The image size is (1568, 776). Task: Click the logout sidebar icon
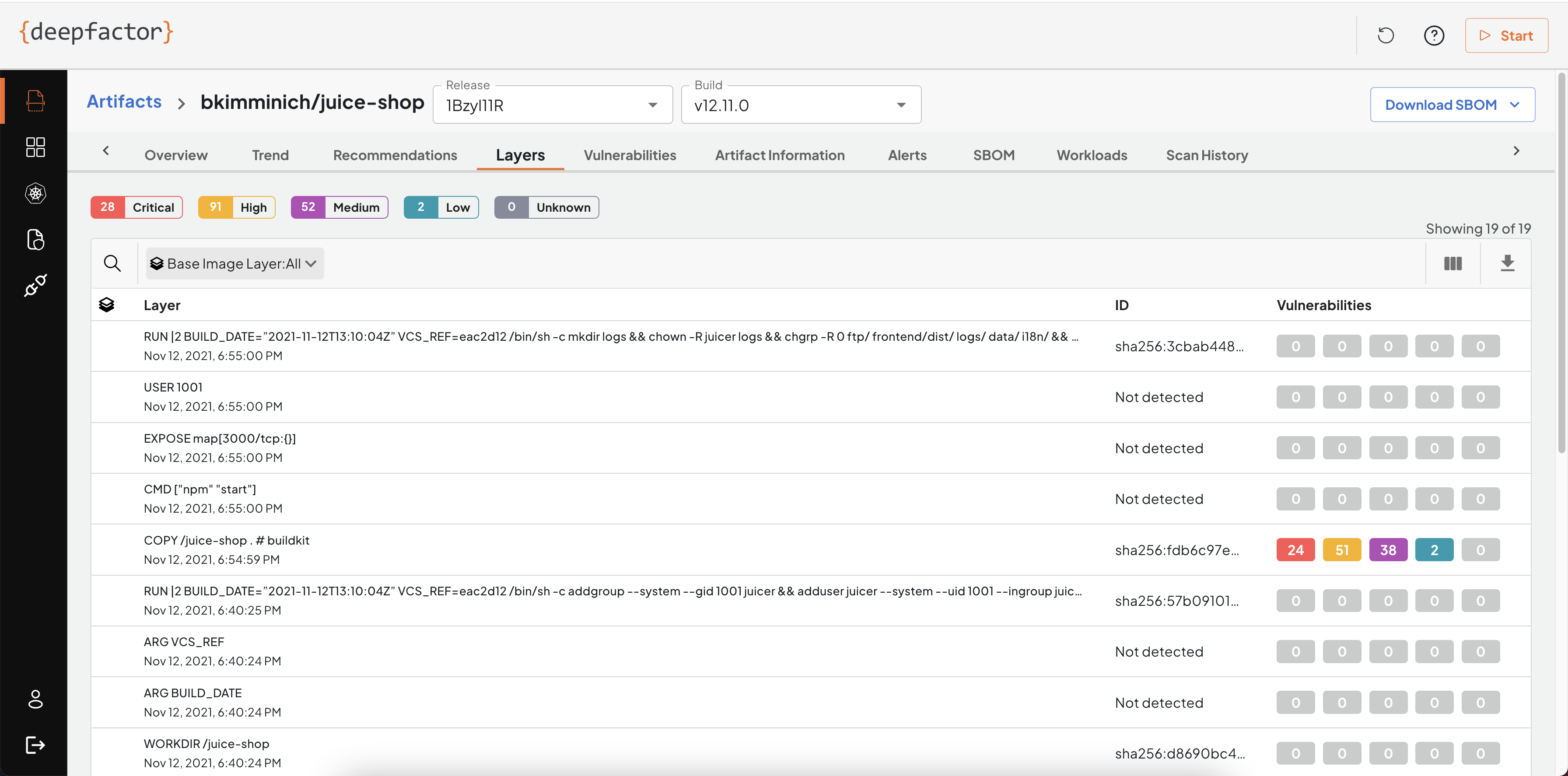coord(35,745)
